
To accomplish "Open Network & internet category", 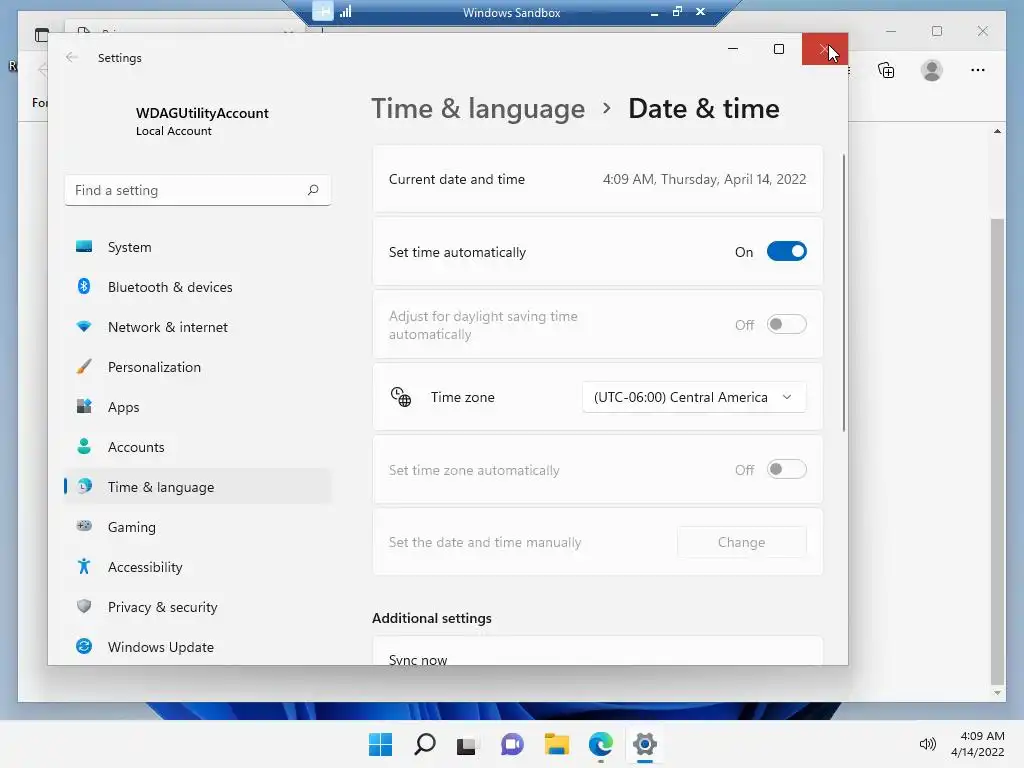I will pos(198,327).
